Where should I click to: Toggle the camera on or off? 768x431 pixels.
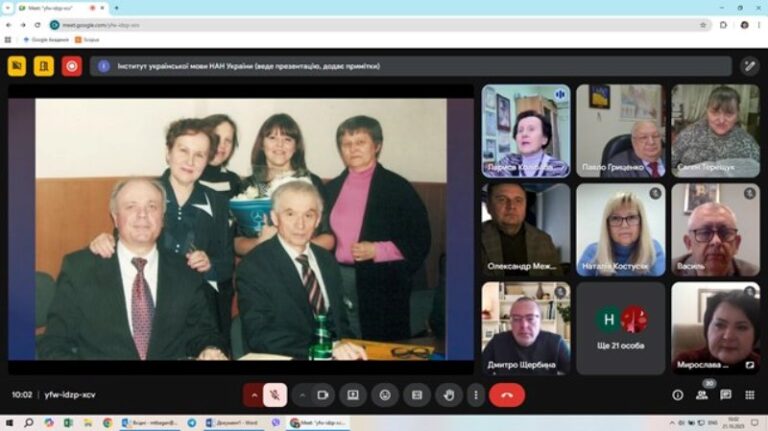322,395
